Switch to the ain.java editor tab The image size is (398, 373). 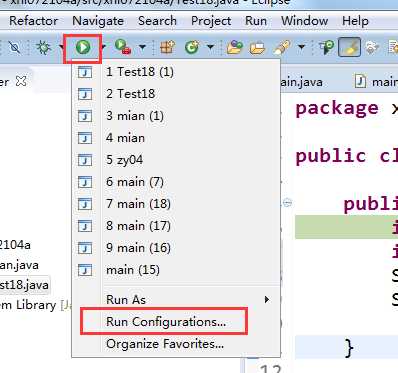click(x=302, y=82)
